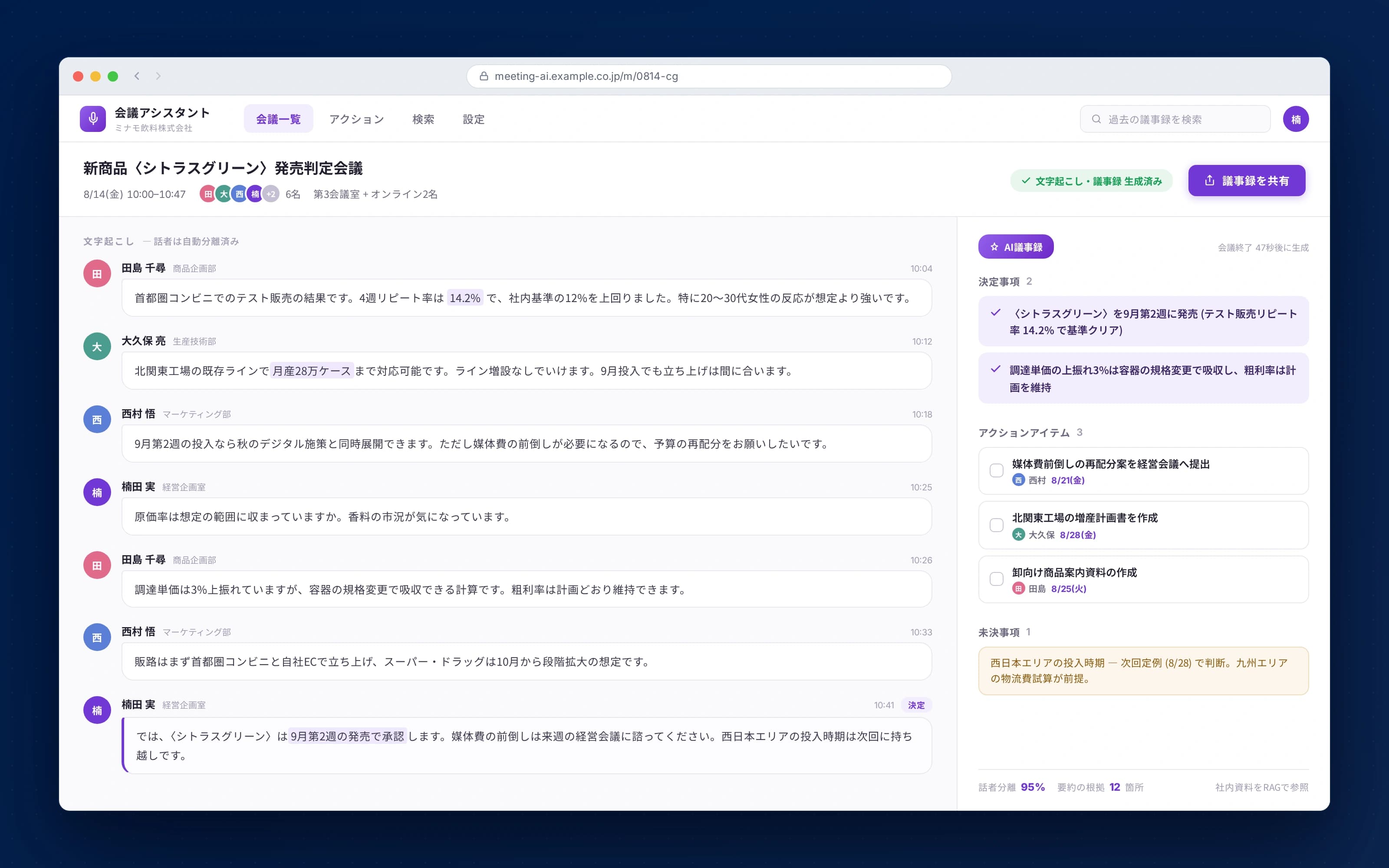Click the 西村 assignee icon in action item
This screenshot has width=1389, height=868.
coord(1018,480)
